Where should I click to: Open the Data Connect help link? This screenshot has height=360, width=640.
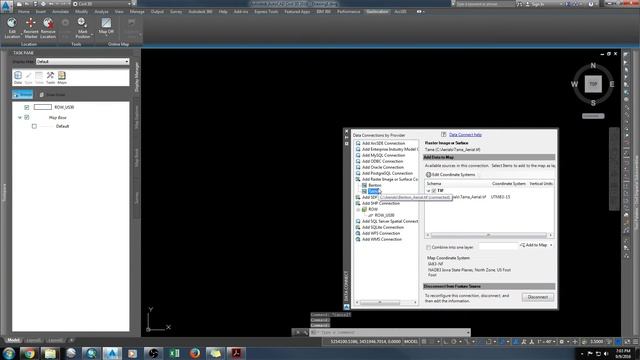(x=465, y=135)
